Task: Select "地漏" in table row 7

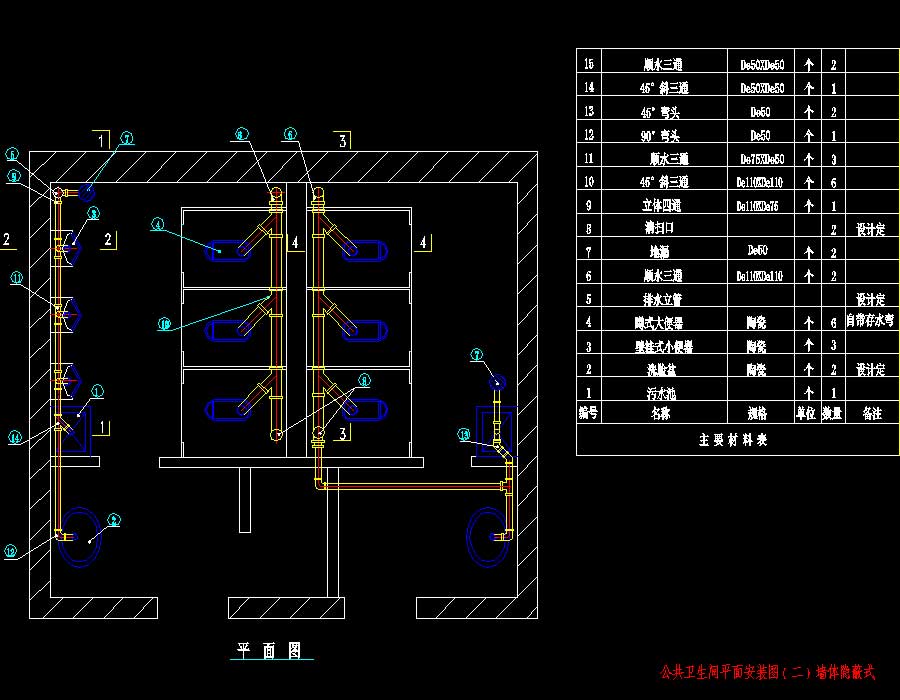Action: 660,252
